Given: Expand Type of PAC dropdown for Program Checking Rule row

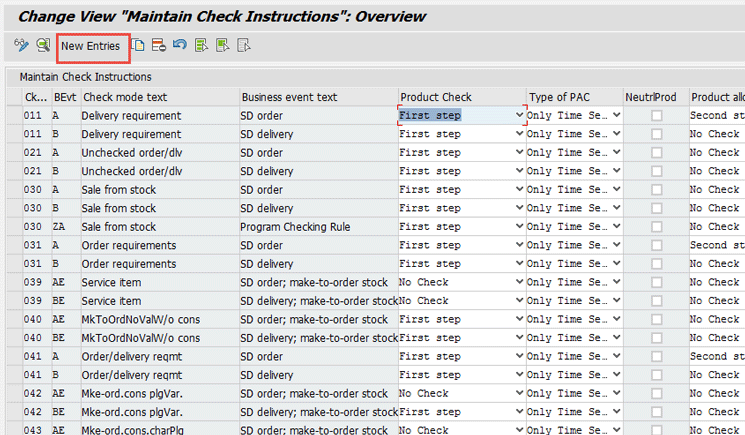Looking at the screenshot, I should (x=616, y=227).
